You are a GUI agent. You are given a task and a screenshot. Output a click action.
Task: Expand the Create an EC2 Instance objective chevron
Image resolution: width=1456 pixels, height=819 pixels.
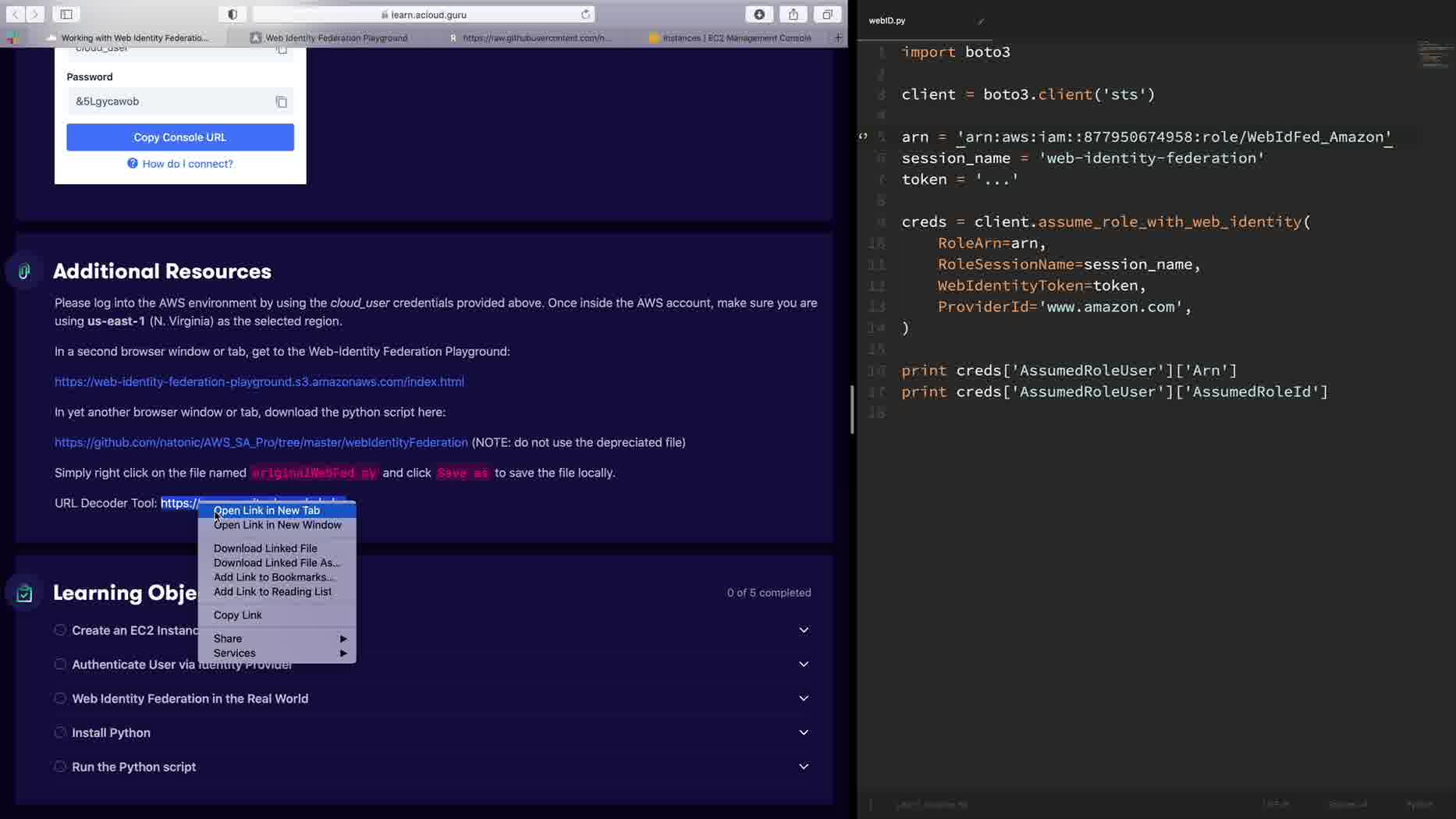click(x=804, y=630)
